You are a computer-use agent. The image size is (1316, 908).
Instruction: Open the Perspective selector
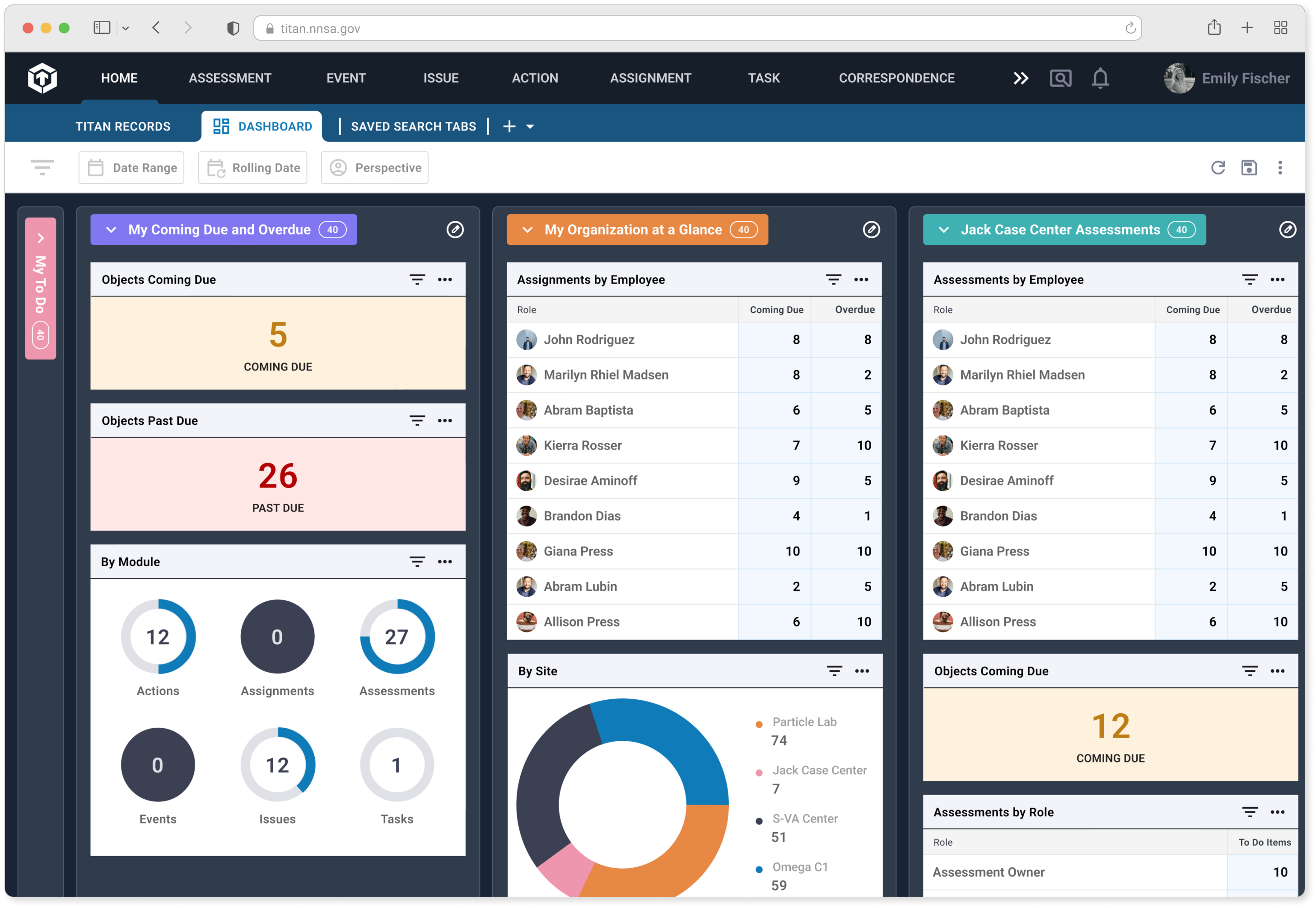point(375,167)
